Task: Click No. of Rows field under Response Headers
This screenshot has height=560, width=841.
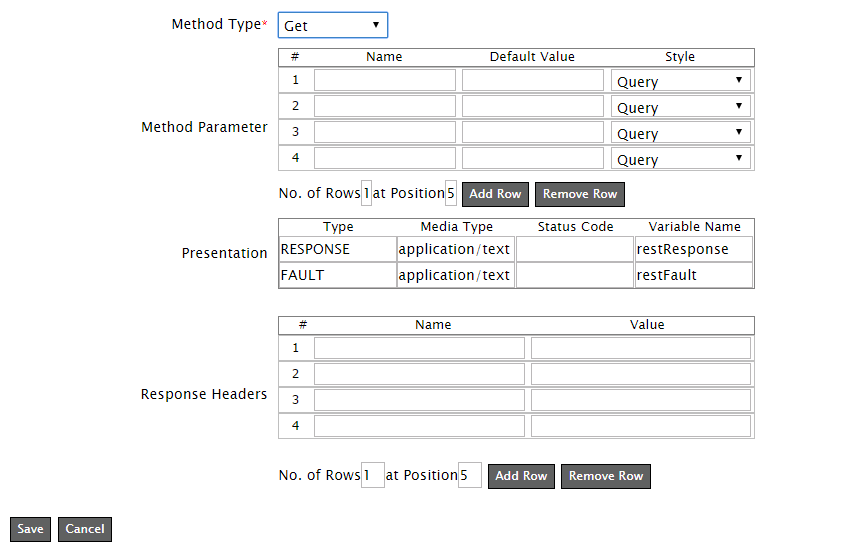Action: 373,475
